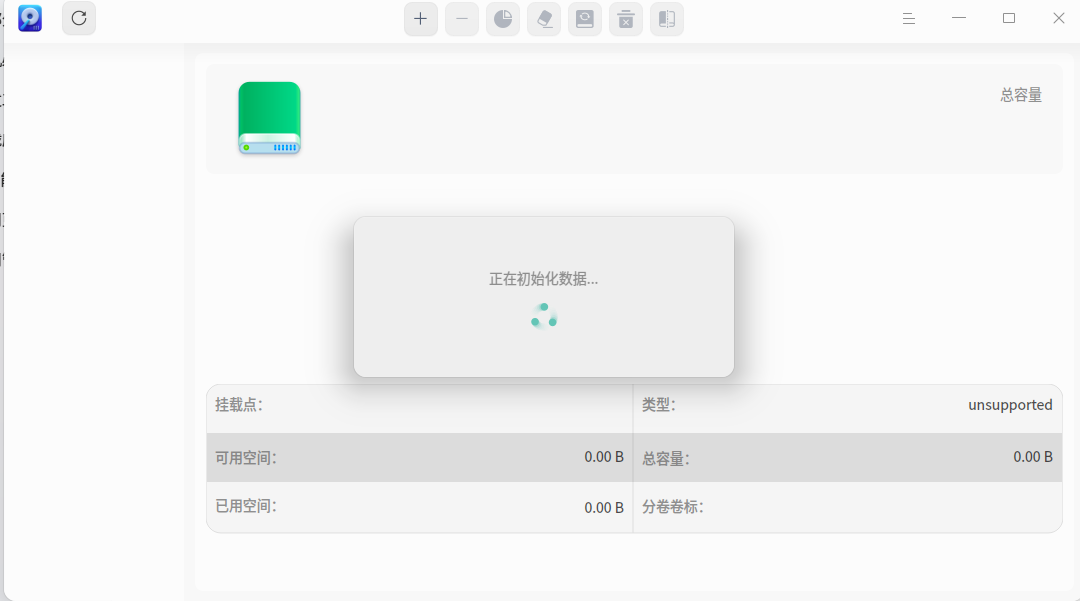Click the disk utility app logo
Viewport: 1080px width, 601px height.
[30, 19]
